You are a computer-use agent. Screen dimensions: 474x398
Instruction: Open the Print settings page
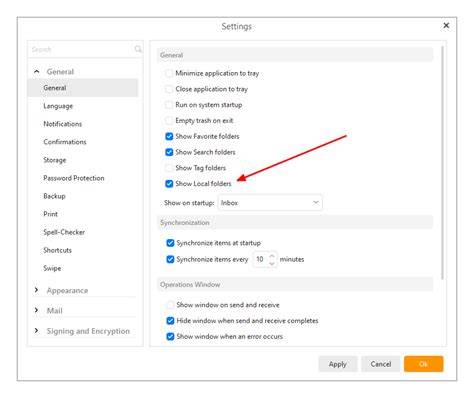click(x=50, y=214)
